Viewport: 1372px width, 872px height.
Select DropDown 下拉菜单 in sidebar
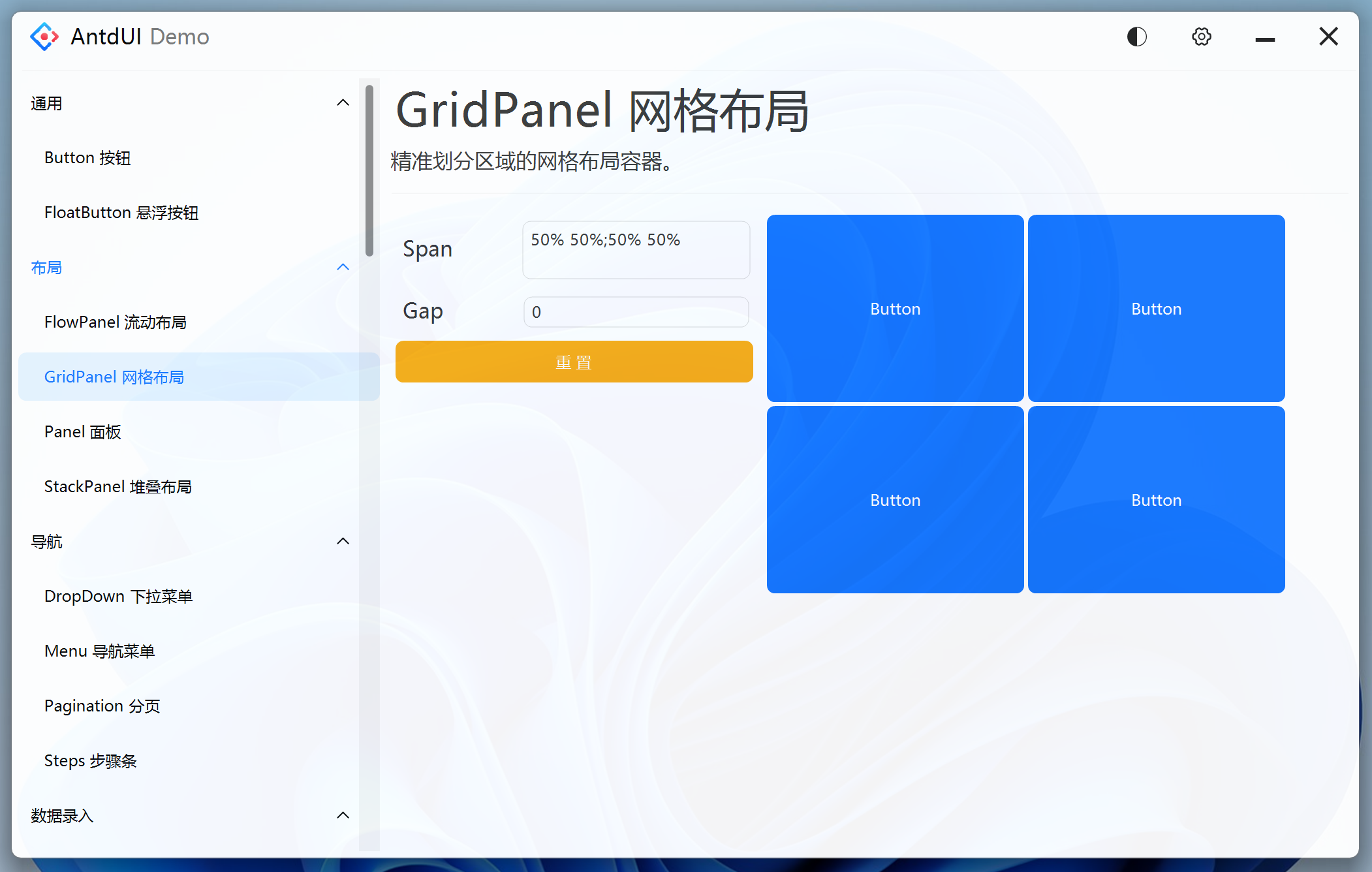tap(118, 596)
